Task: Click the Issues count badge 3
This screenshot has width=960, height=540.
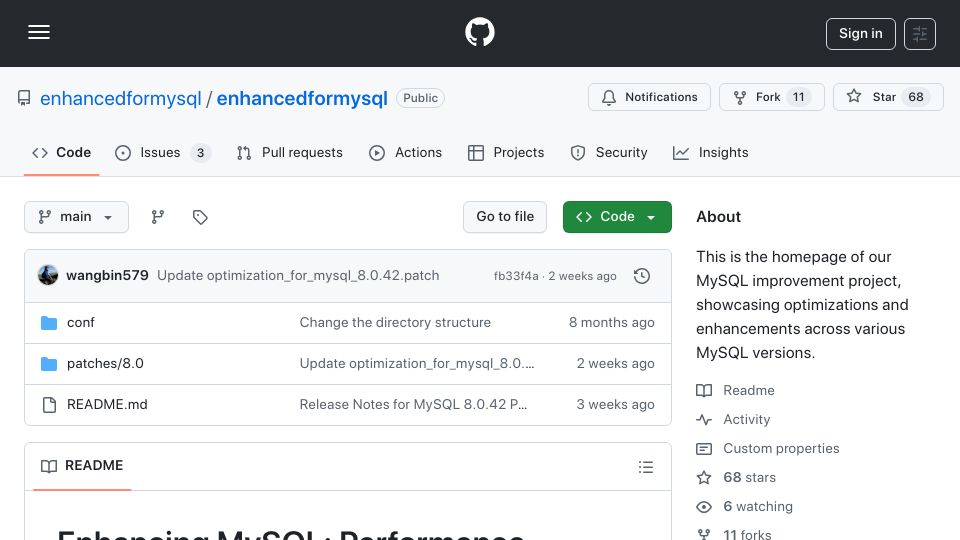Action: 200,152
